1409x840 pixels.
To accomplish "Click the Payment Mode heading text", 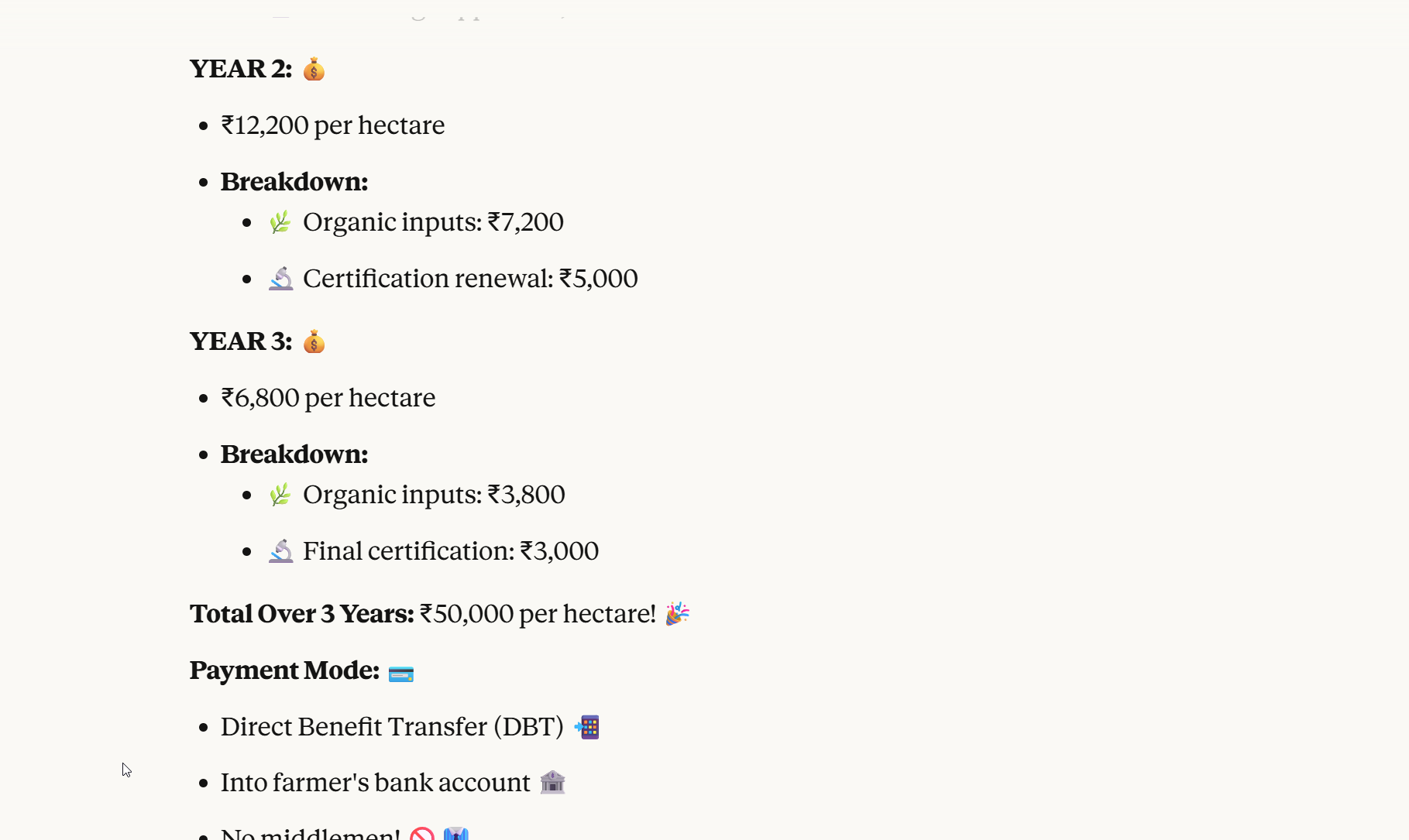I will (x=284, y=670).
